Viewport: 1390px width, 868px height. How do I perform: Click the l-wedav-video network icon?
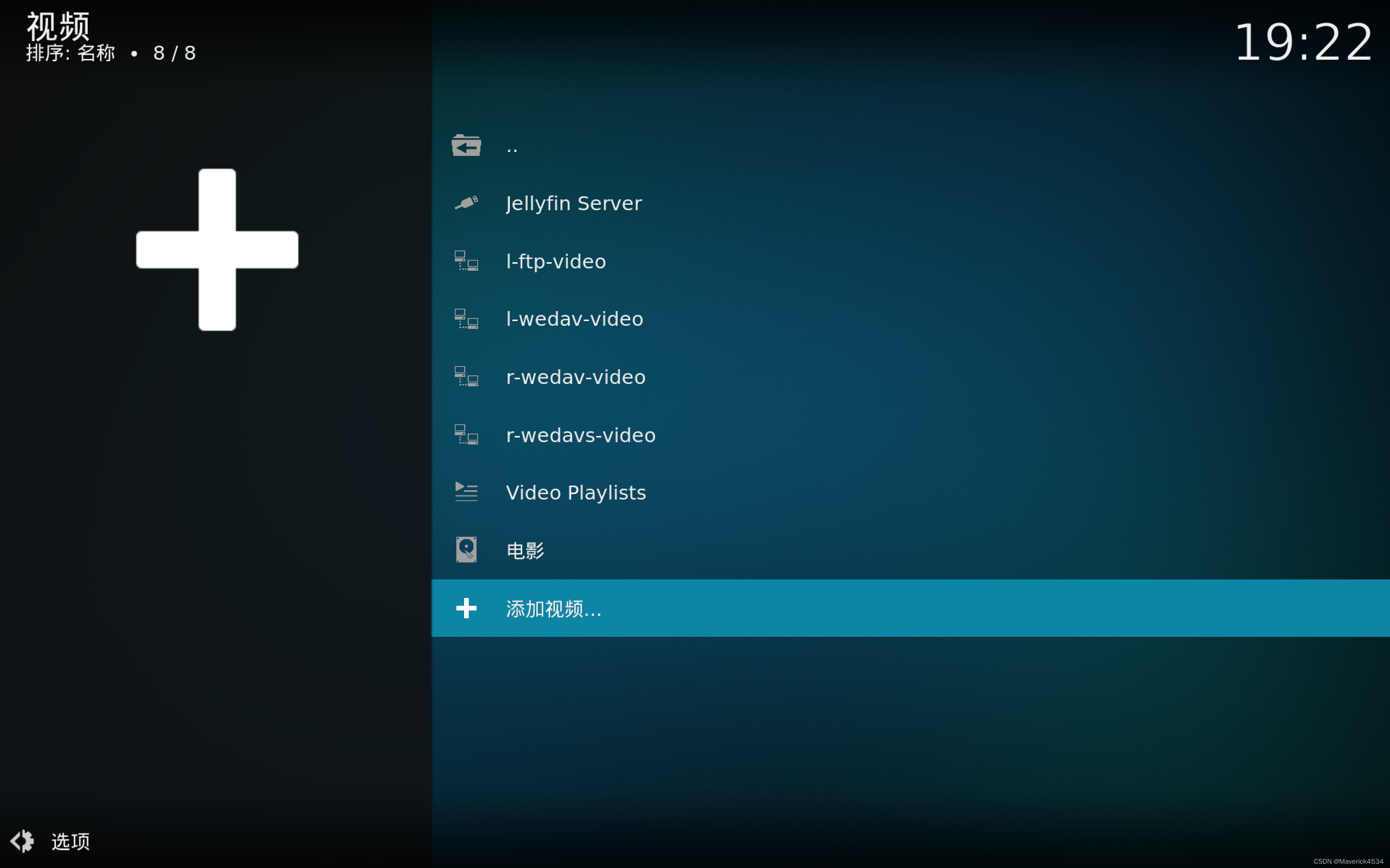click(x=466, y=319)
